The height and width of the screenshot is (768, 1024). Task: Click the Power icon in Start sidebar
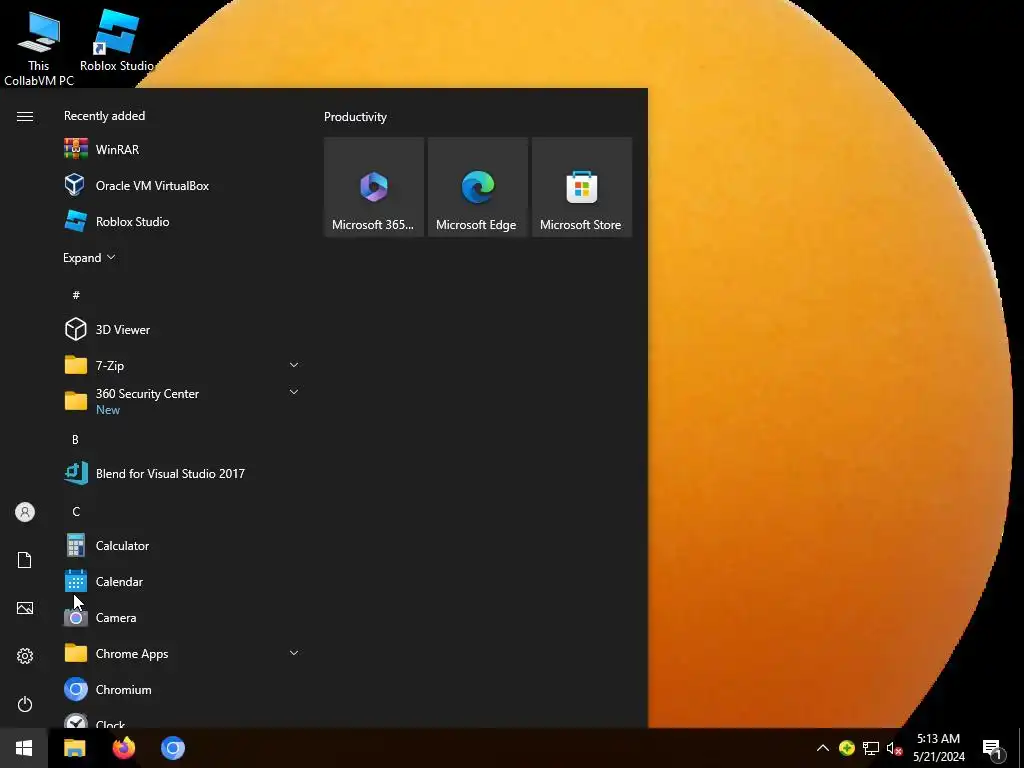click(x=25, y=704)
